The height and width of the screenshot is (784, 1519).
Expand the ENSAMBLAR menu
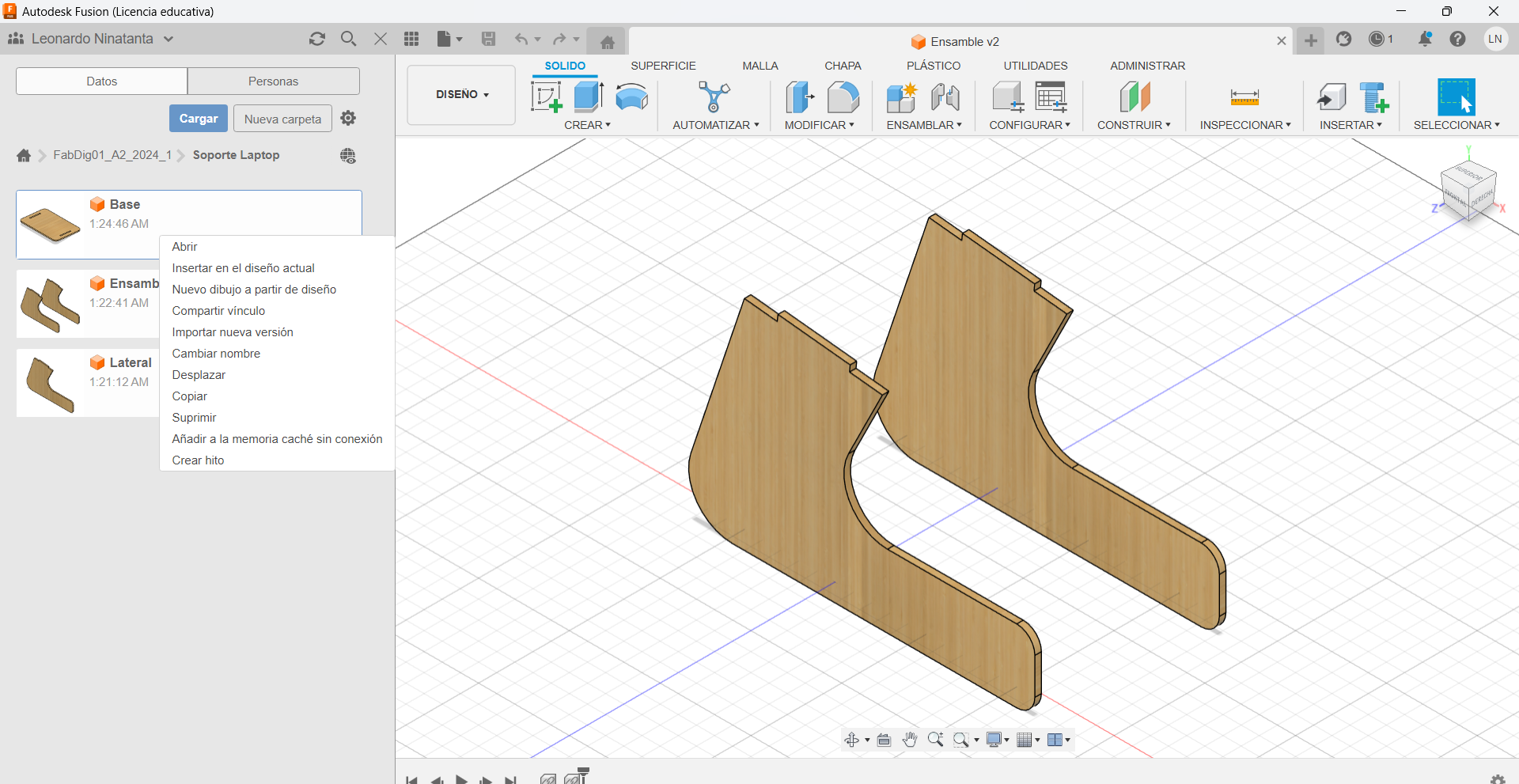tap(923, 125)
